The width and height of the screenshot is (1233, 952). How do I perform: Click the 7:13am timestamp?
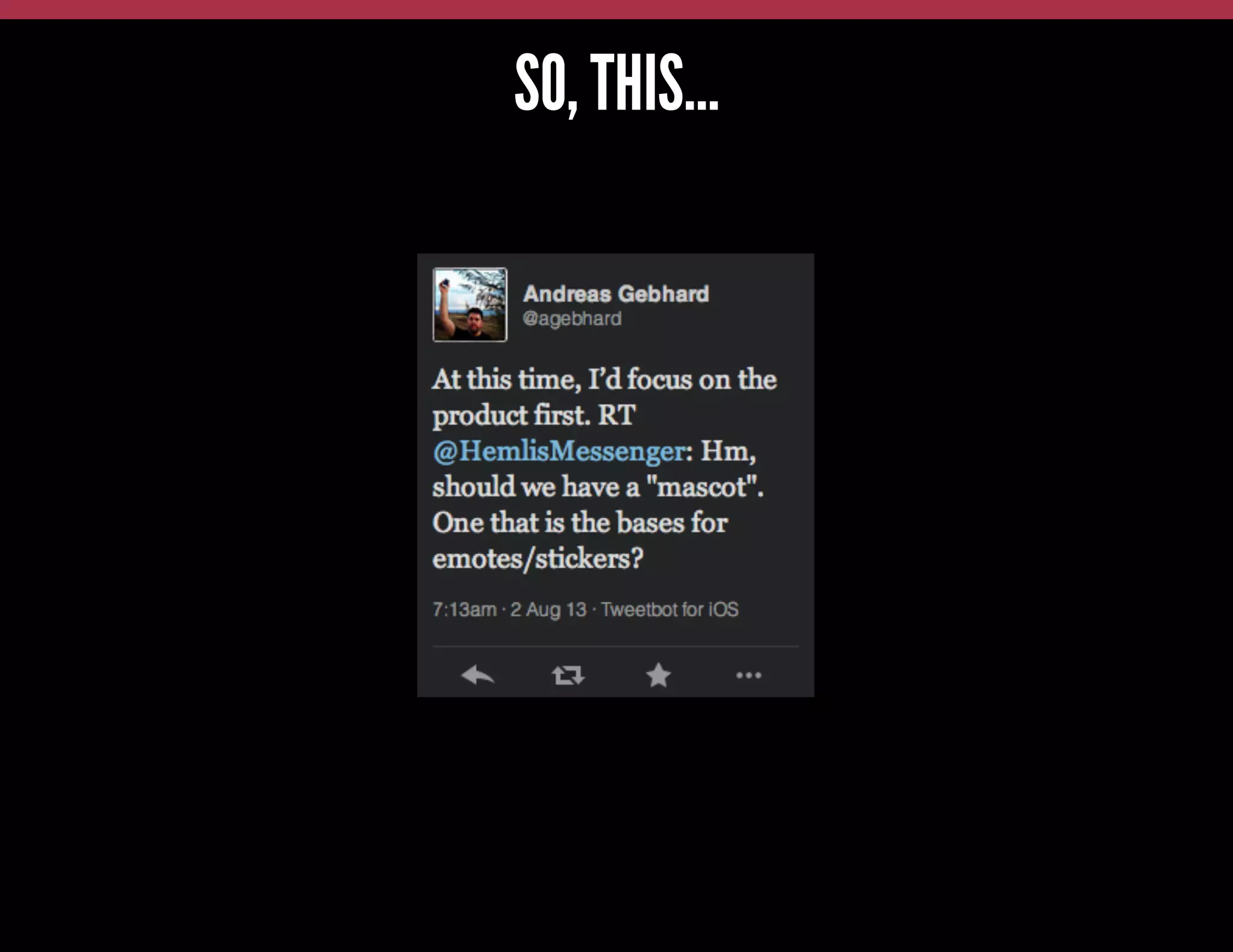[464, 610]
